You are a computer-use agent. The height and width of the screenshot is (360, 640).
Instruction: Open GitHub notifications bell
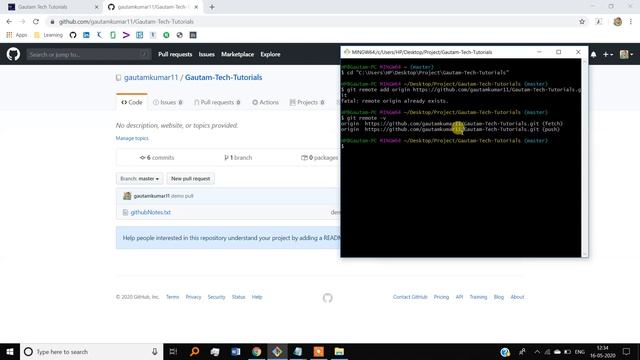[593, 54]
